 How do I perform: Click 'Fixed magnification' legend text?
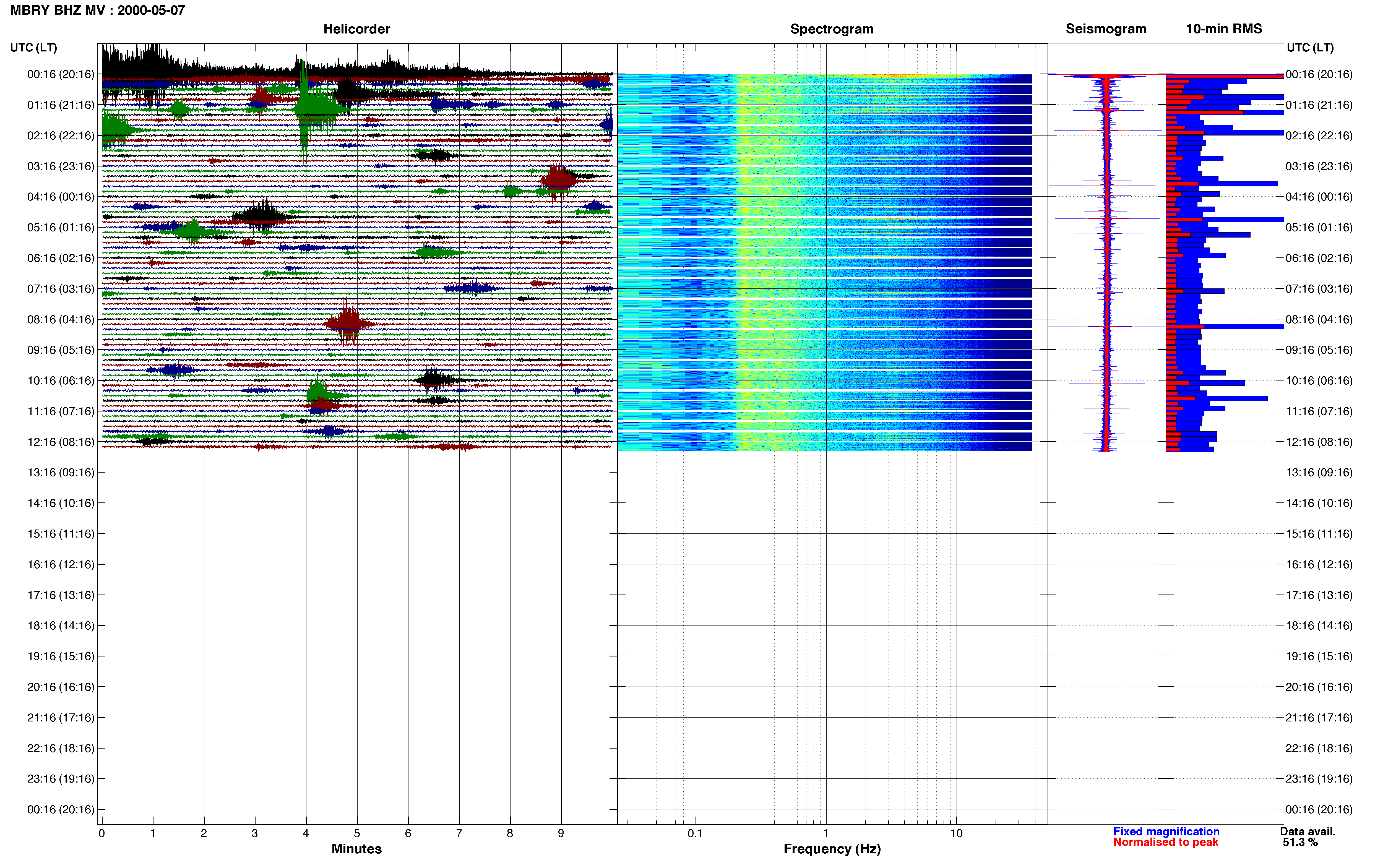(x=1166, y=831)
